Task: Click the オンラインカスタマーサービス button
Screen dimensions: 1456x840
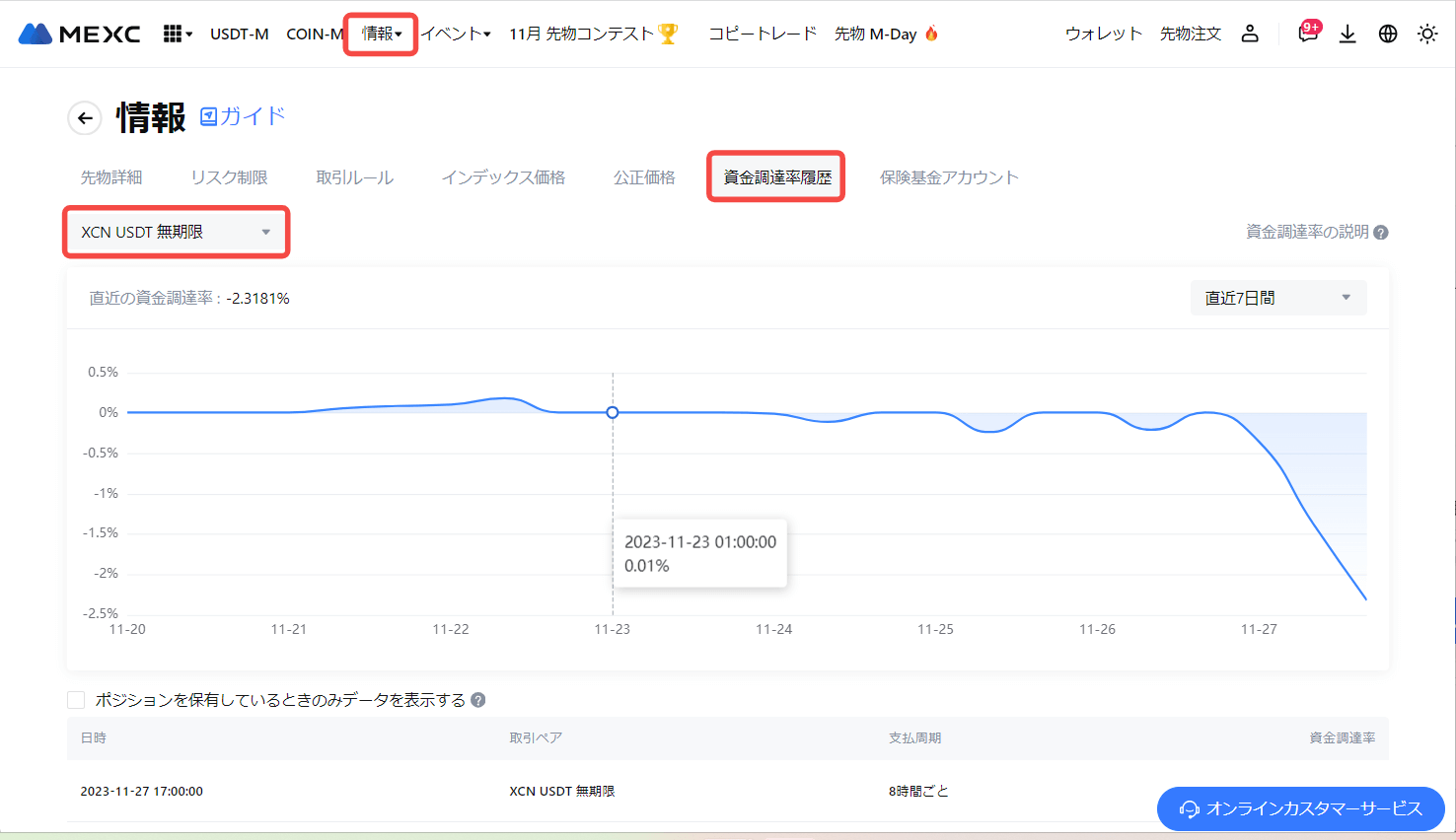Action: tap(1300, 808)
